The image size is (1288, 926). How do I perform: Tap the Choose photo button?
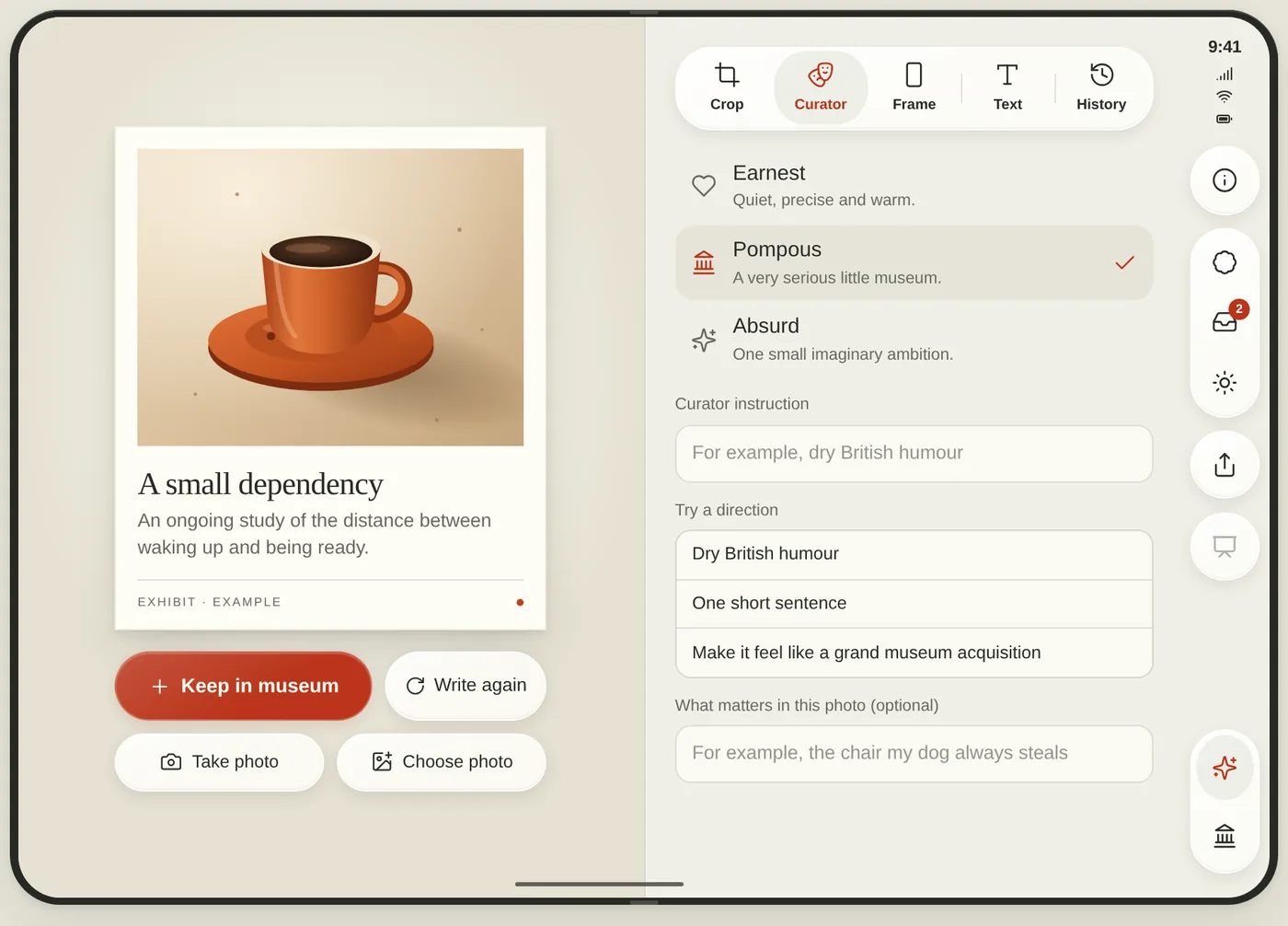442,762
